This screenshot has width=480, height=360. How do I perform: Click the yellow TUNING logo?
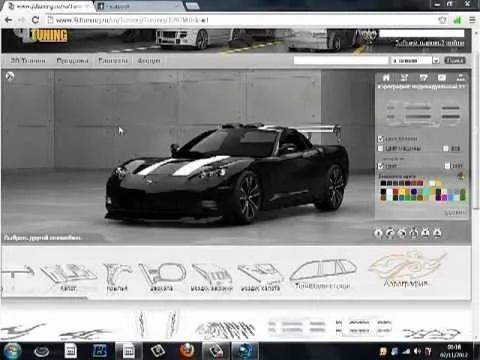pos(50,35)
